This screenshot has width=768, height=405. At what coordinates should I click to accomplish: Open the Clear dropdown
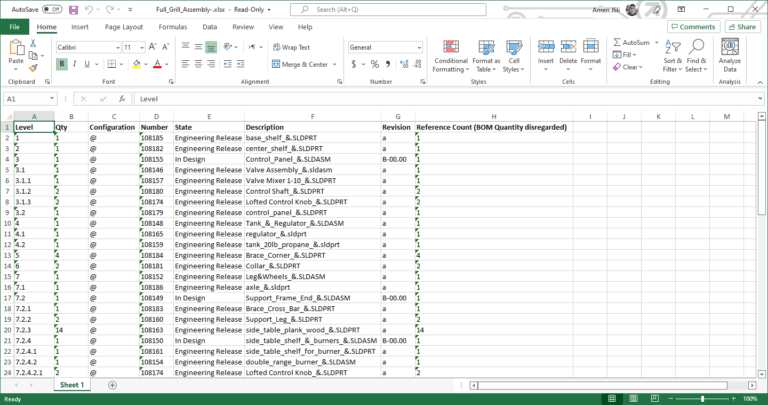(x=627, y=67)
